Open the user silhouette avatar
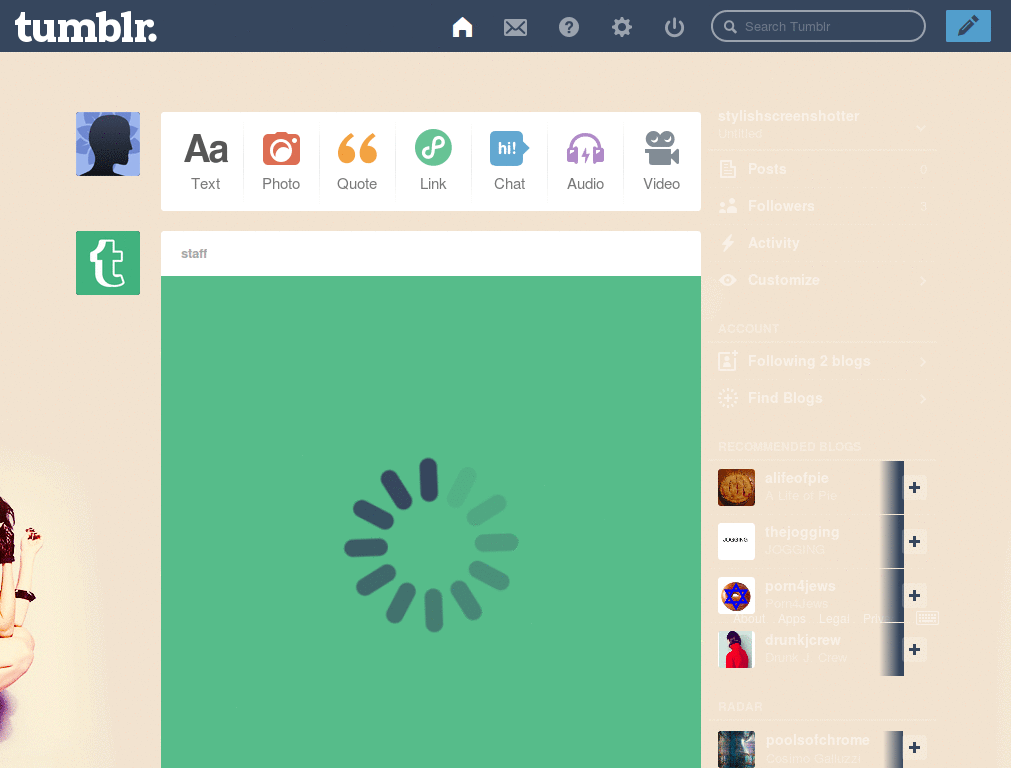Screen dimensions: 1024x768 coord(108,144)
